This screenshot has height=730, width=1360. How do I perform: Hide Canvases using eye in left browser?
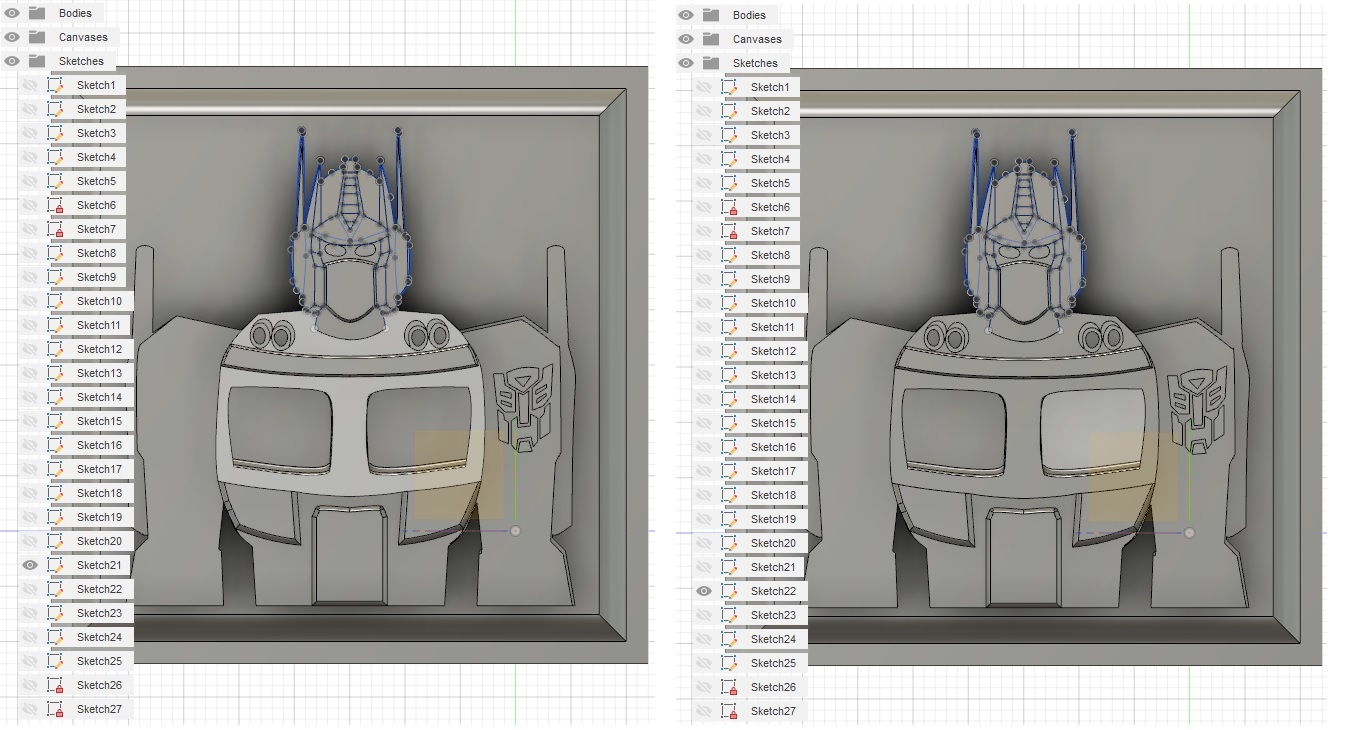pos(12,37)
